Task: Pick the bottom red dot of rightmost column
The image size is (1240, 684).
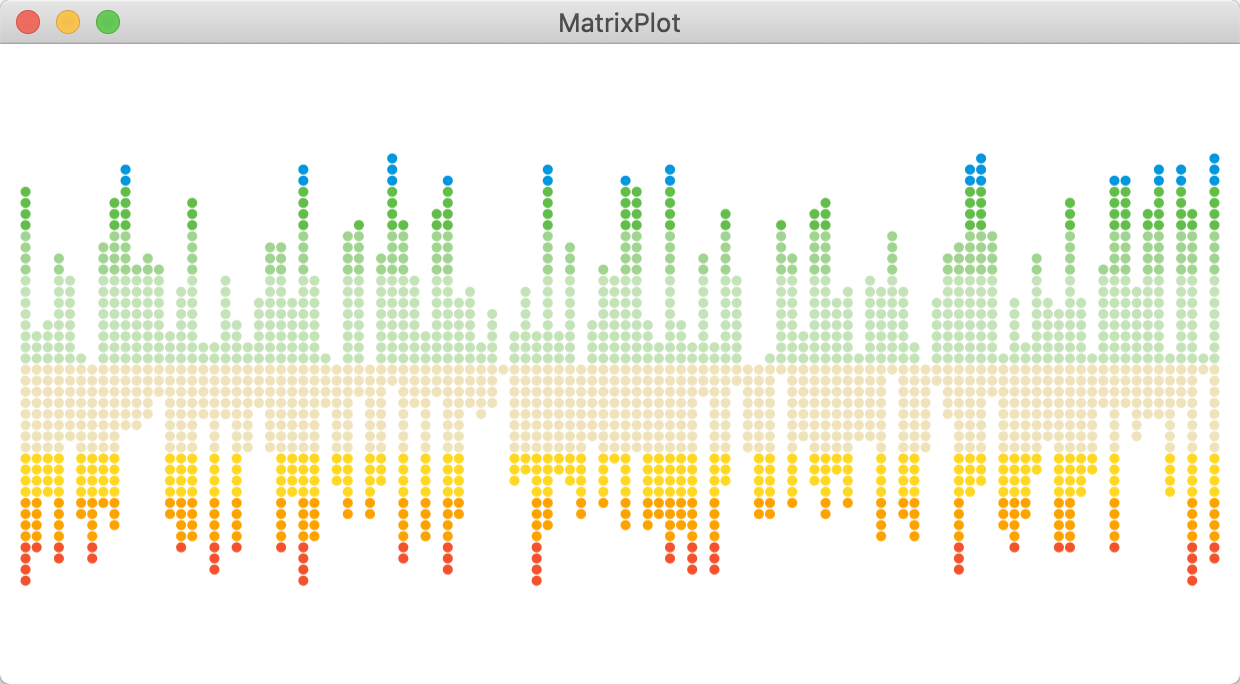Action: coord(1214,558)
